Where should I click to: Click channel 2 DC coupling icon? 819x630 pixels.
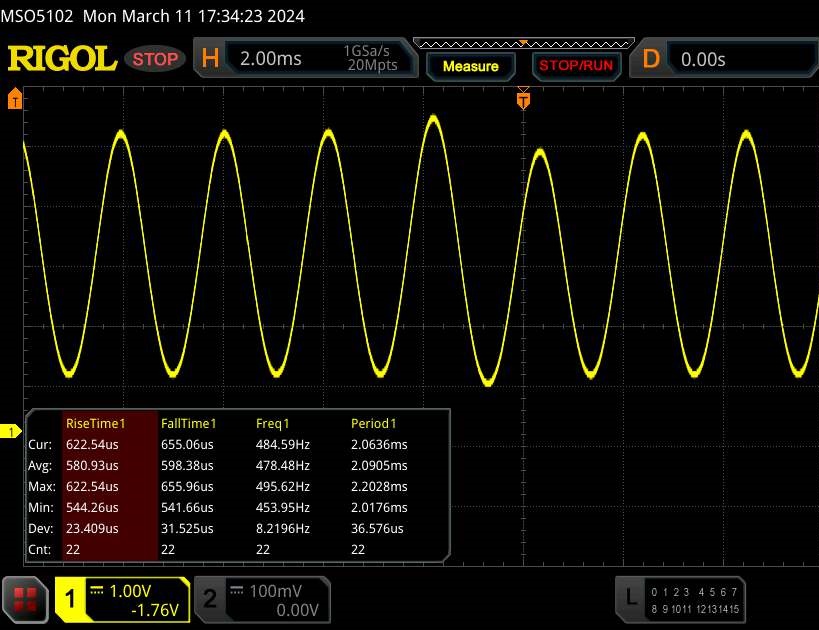pos(237,591)
